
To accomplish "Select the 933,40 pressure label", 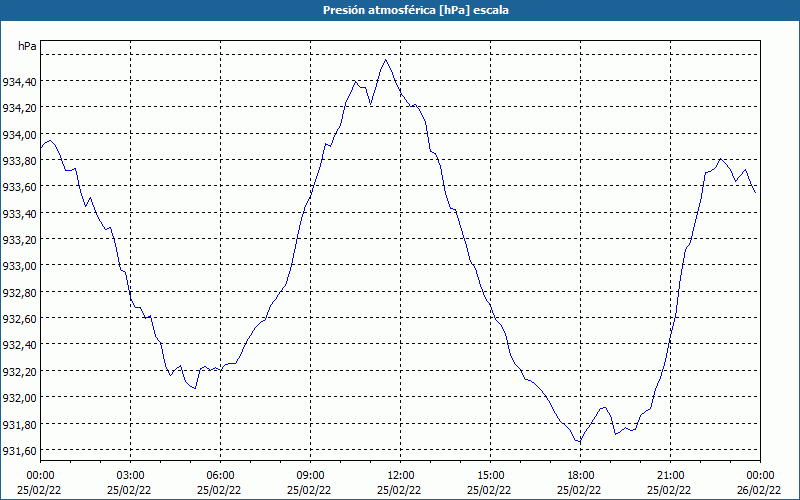I will [x=19, y=213].
